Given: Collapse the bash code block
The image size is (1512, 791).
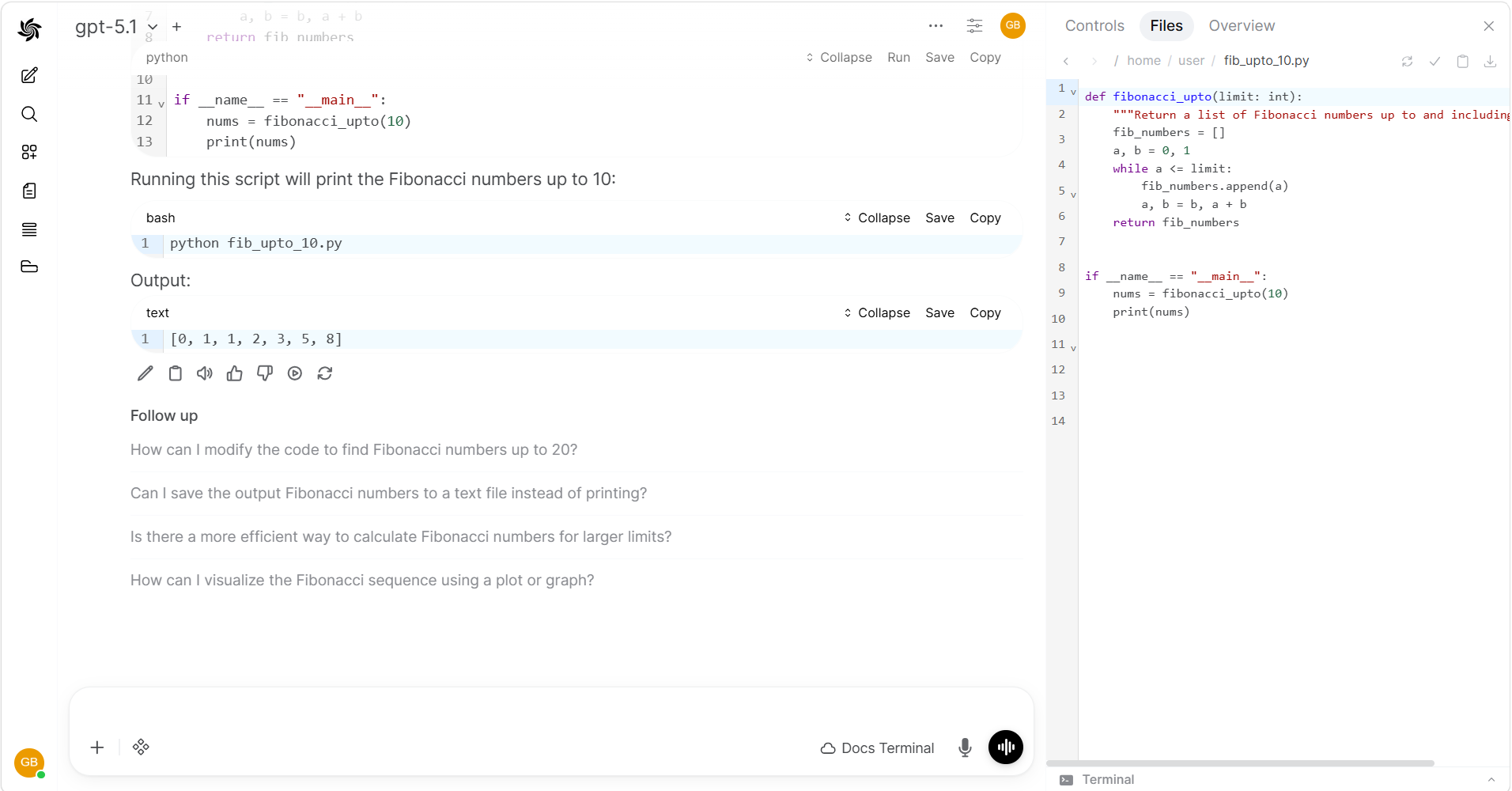Looking at the screenshot, I should pos(877,218).
